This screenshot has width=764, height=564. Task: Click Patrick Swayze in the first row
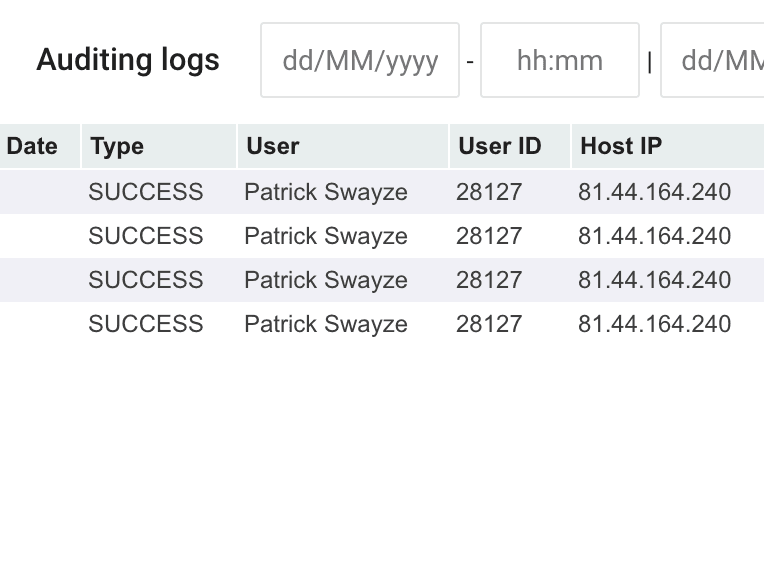point(326,192)
